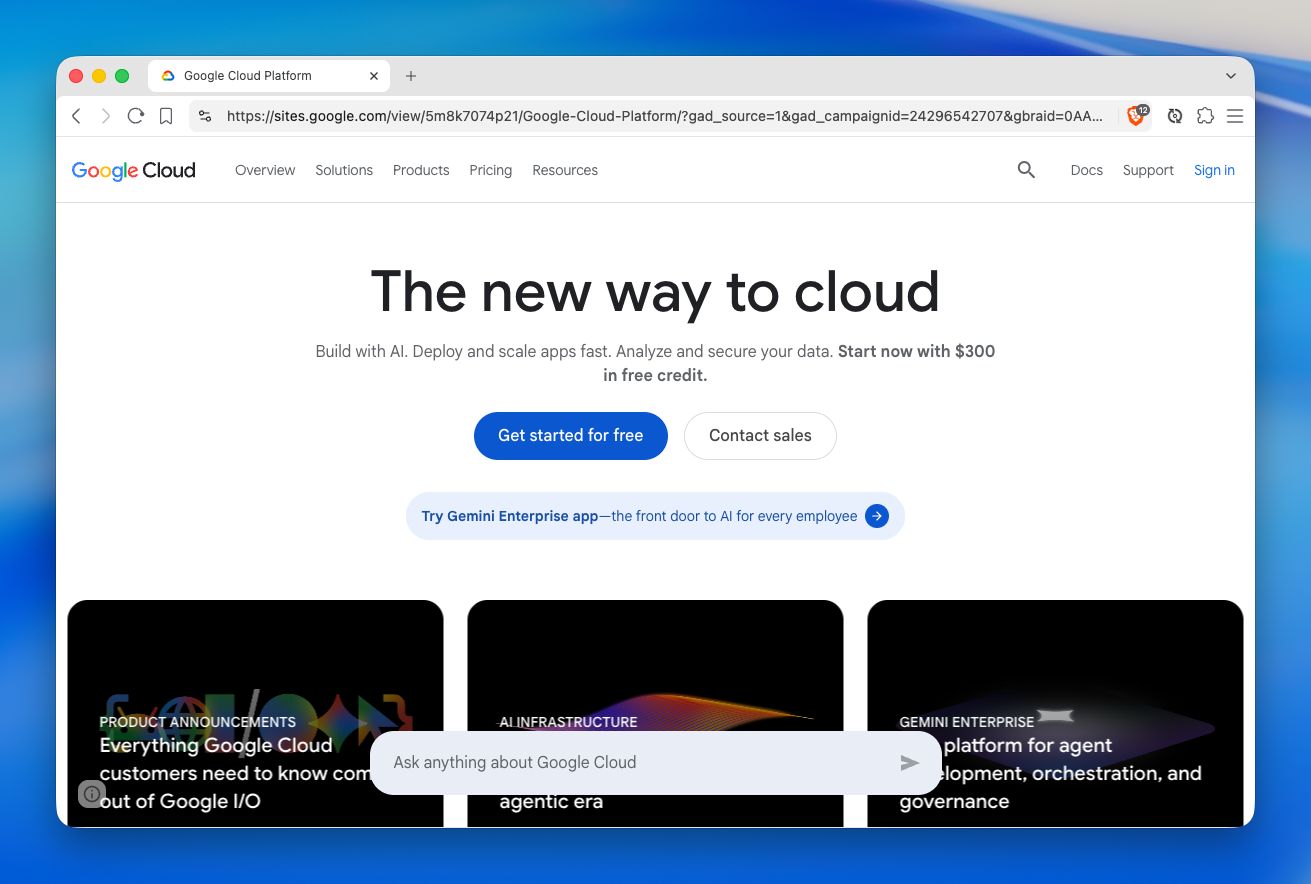The height and width of the screenshot is (884, 1311).
Task: Open the search magnifier in Google Cloud header
Action: point(1026,170)
